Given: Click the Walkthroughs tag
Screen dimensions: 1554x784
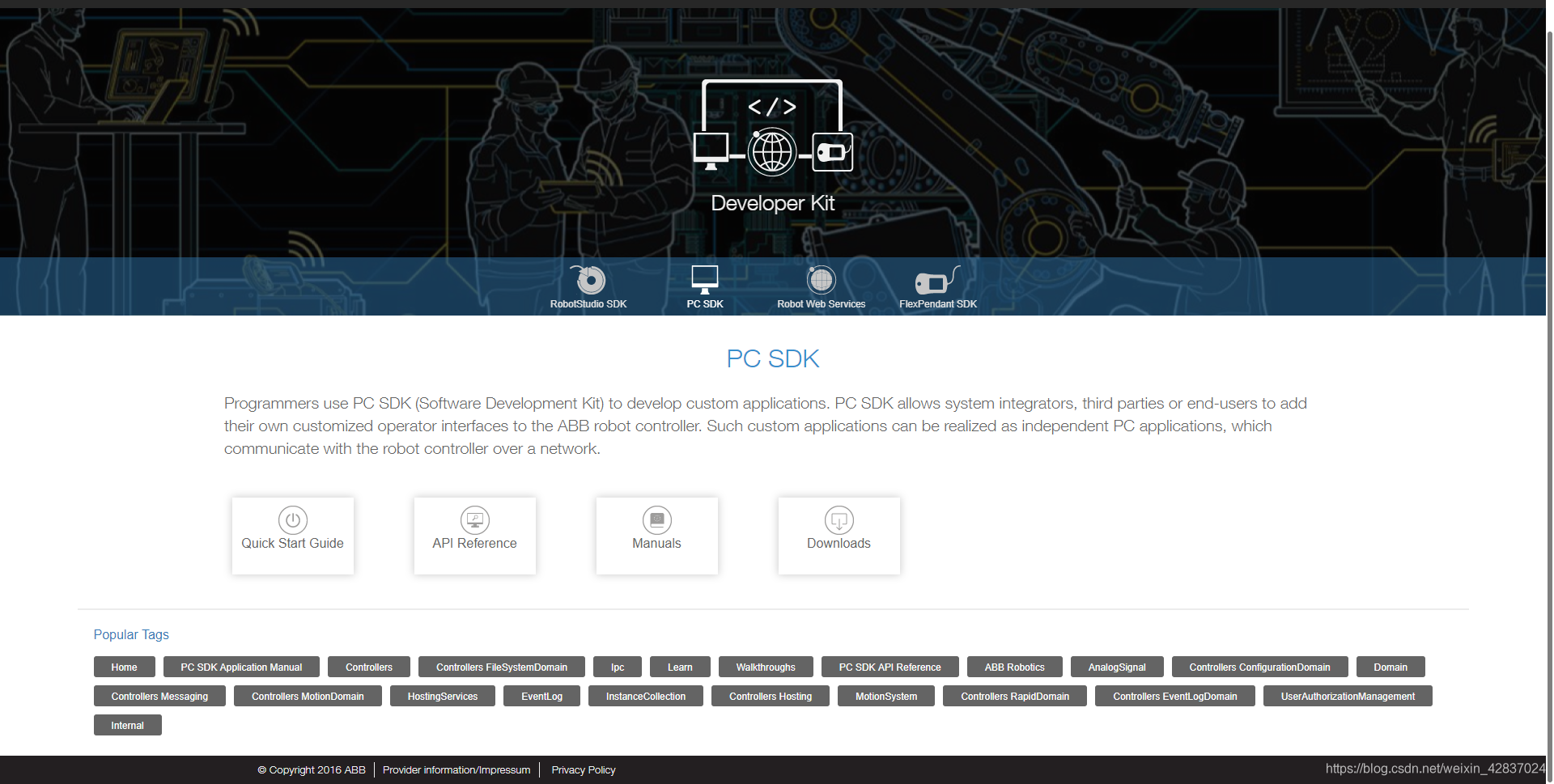Looking at the screenshot, I should 765,667.
